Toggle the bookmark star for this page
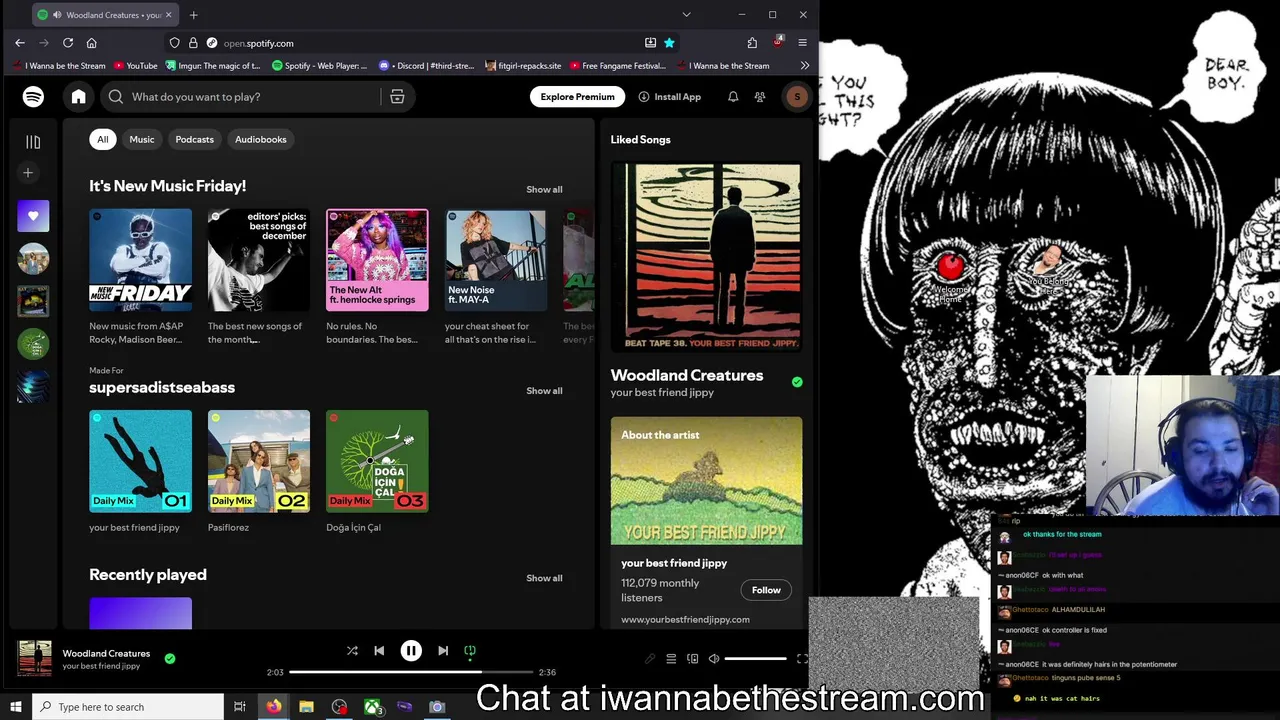Screen dimensions: 1280x720 (x=669, y=43)
